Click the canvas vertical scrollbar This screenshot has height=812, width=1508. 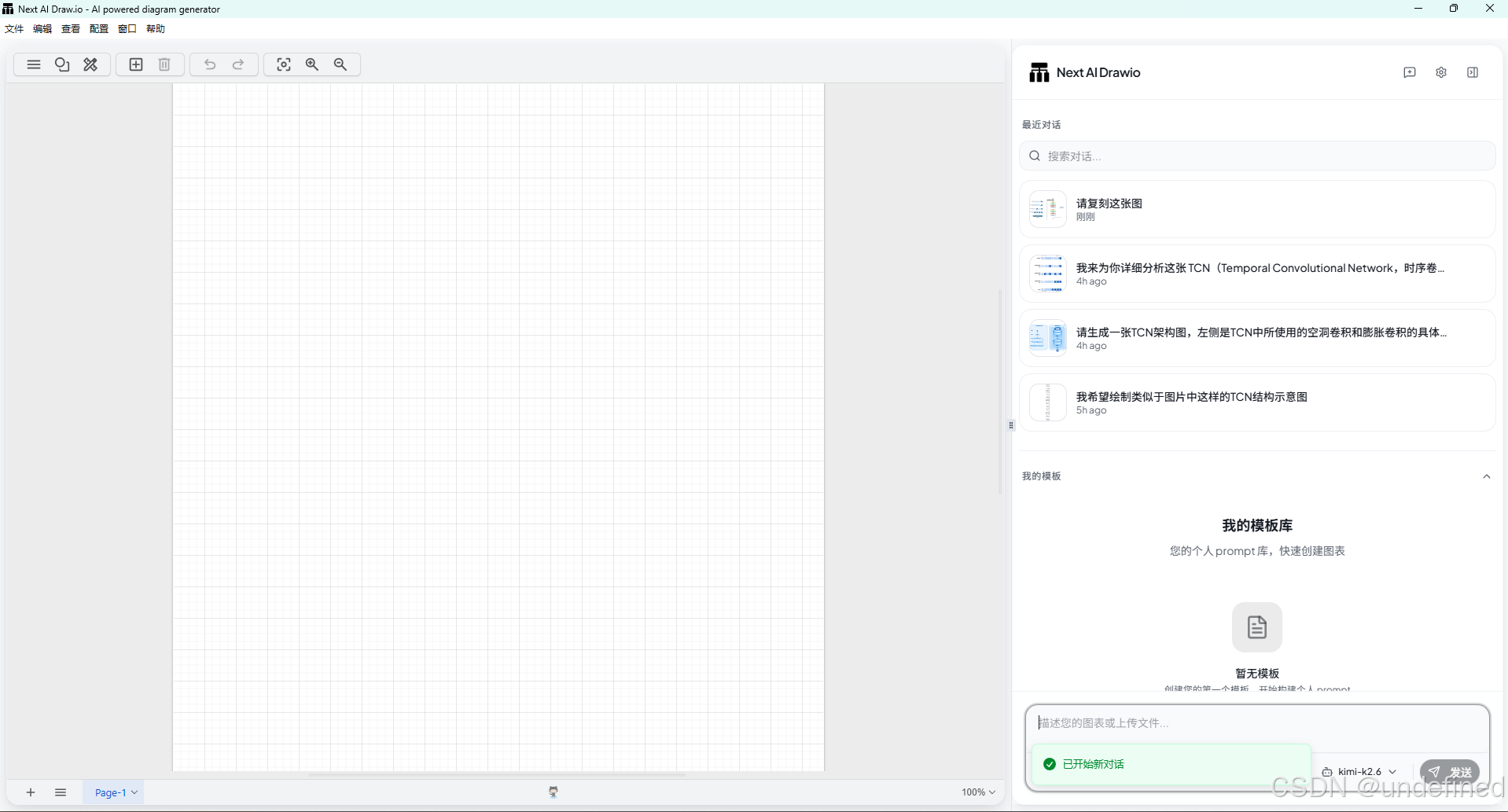tap(1000, 393)
